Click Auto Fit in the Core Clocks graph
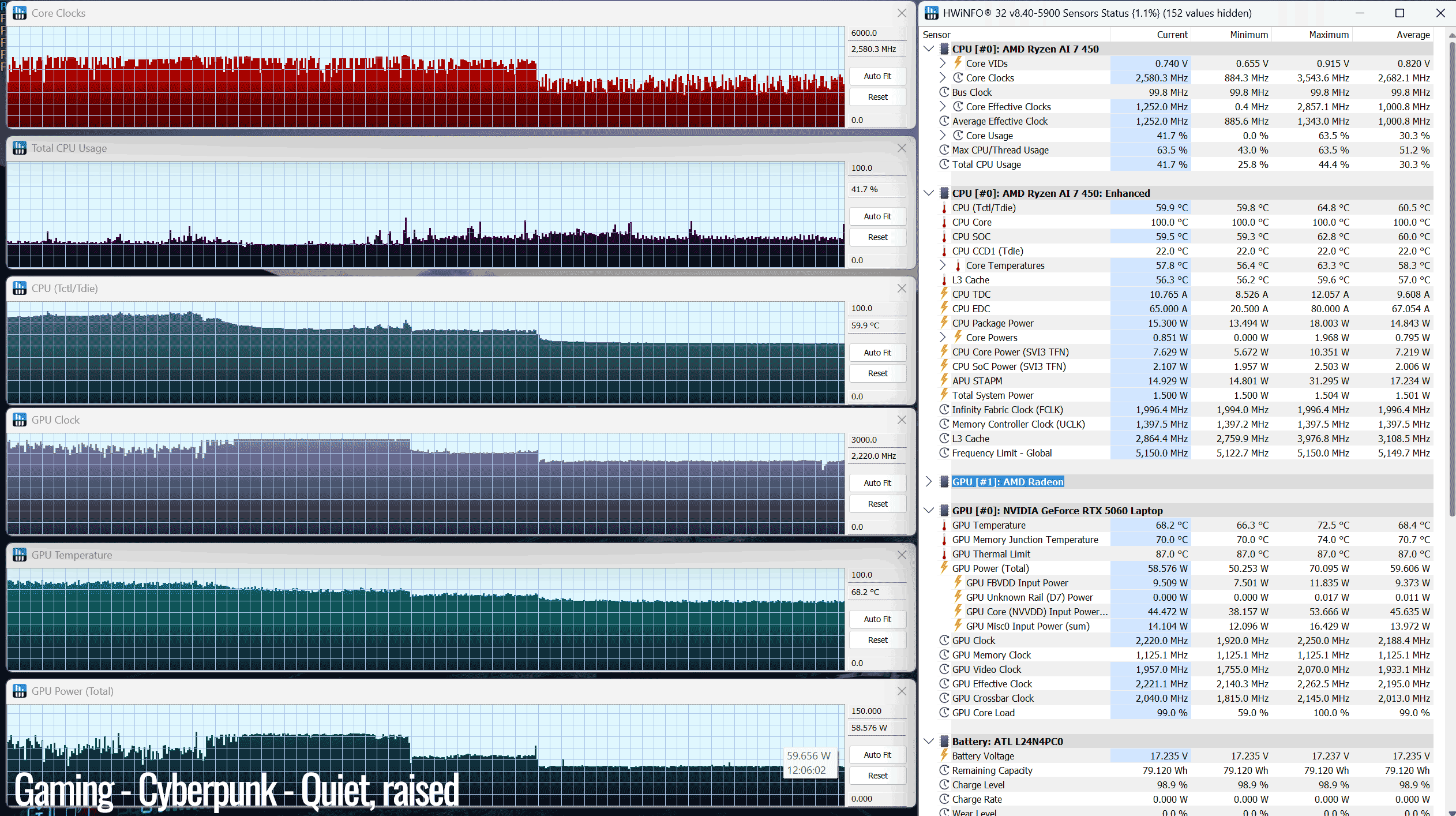The height and width of the screenshot is (816, 1456). click(x=877, y=76)
